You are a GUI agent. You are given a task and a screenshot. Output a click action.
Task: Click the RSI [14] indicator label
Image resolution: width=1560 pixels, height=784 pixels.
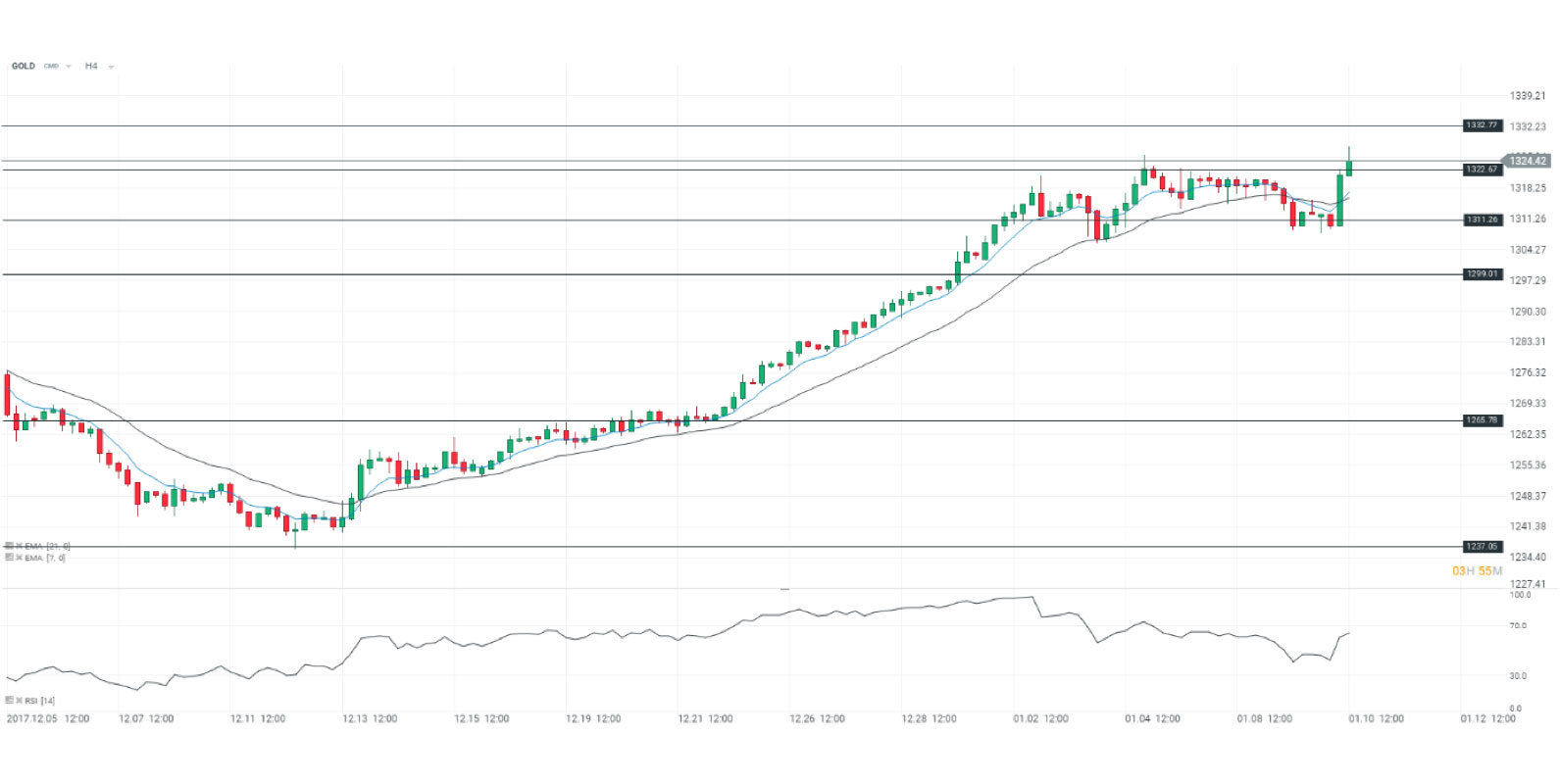[40, 701]
